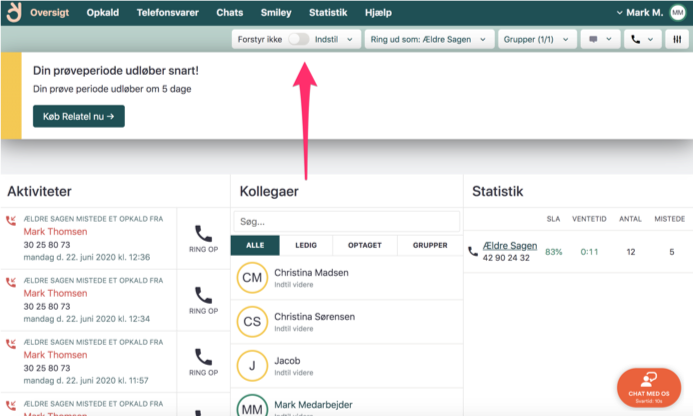Click Ring op phone icon for 11:57 call
This screenshot has height=416, width=693.
pyautogui.click(x=204, y=358)
